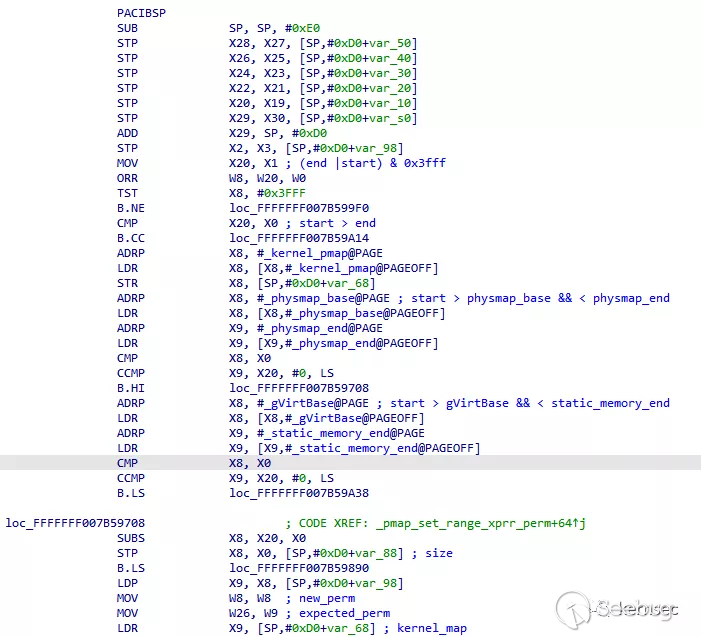Click #_gVirtBase@PAGE on the ADRP line

(313, 403)
